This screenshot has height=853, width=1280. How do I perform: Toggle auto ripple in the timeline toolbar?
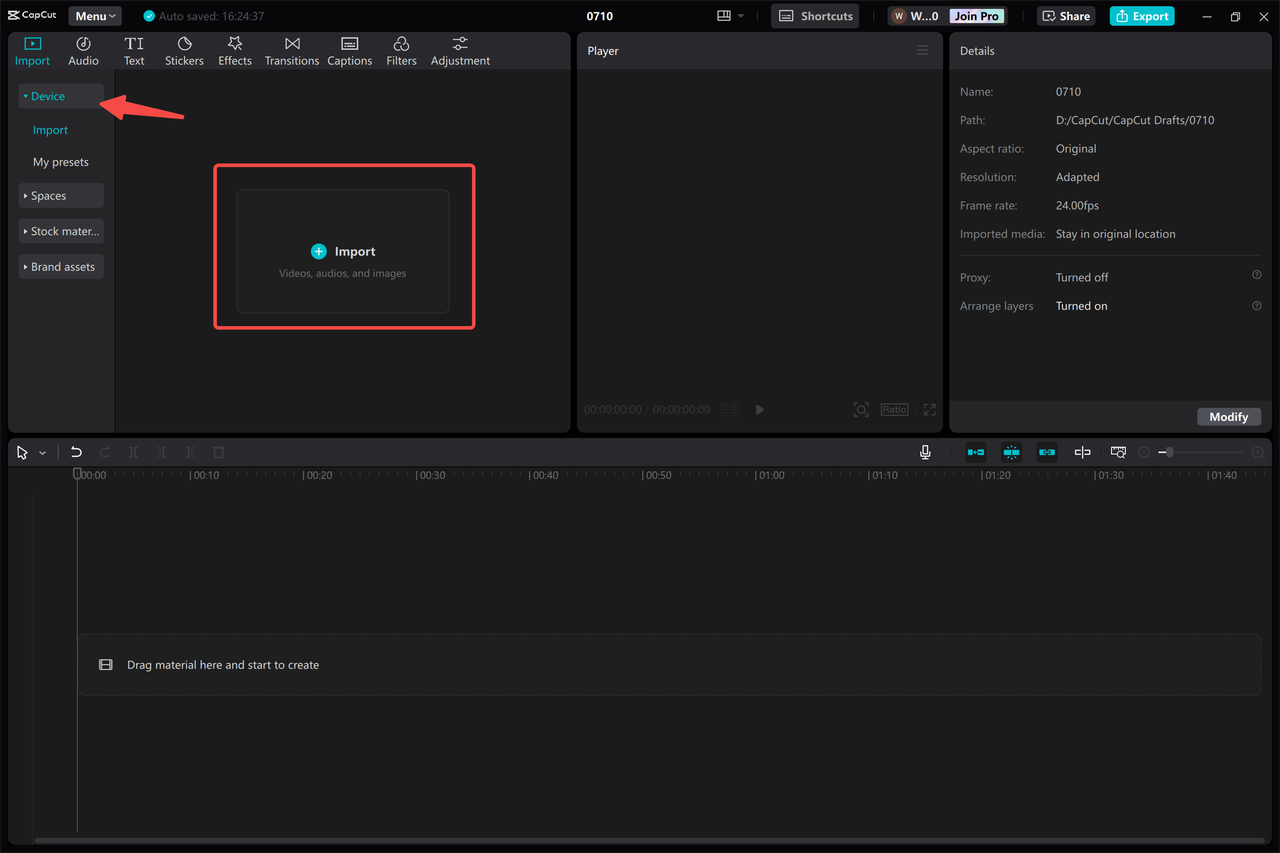click(975, 452)
